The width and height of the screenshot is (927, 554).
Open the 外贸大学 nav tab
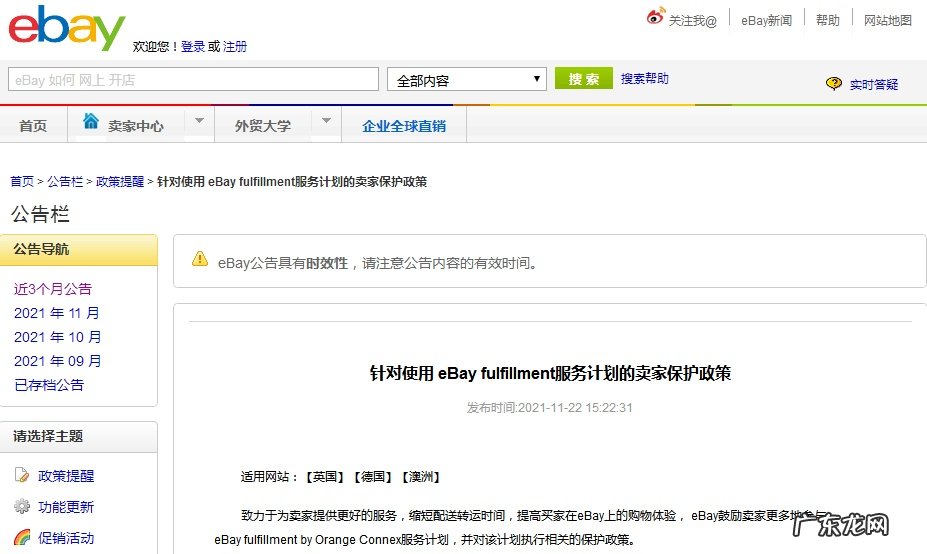262,126
